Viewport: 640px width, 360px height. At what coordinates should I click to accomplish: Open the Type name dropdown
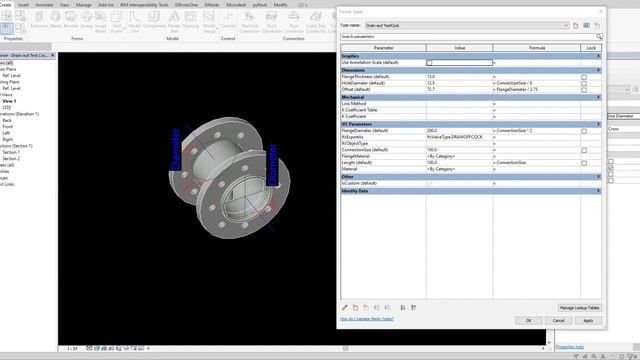click(x=566, y=25)
